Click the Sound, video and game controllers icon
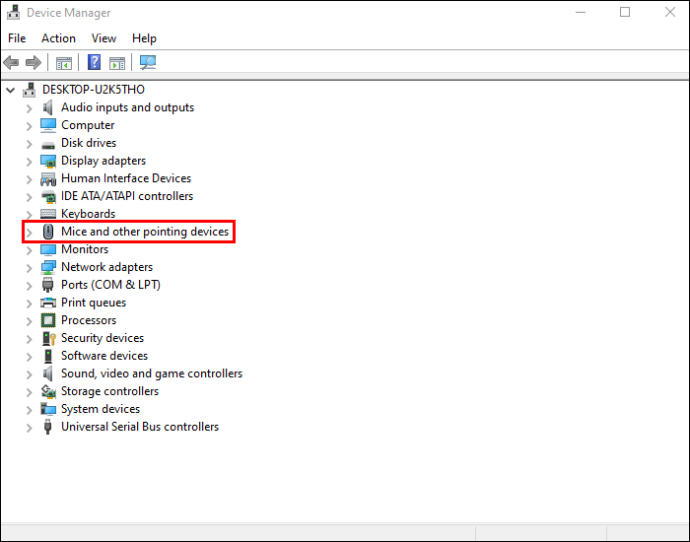Screen dimensions: 690x542 pyautogui.click(x=48, y=374)
